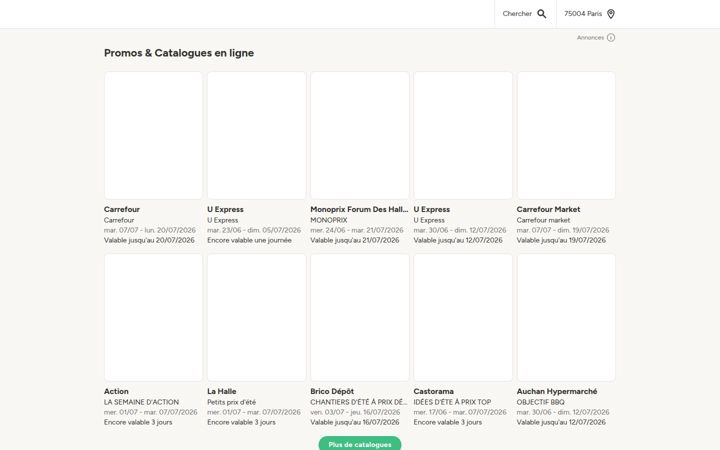Click the date range ven. 03/07 - jeu. 16/07/2026
720x450 pixels.
coord(355,412)
